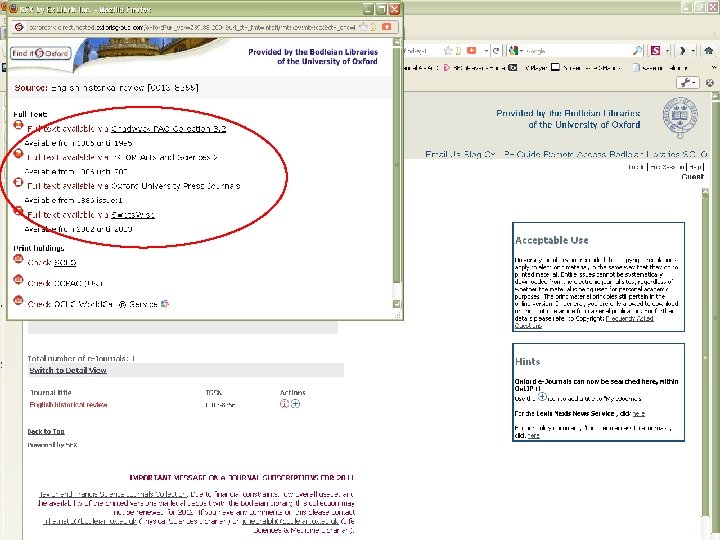Click the bookmark star in main browser toolbar
720x540 pixels.
point(448,51)
